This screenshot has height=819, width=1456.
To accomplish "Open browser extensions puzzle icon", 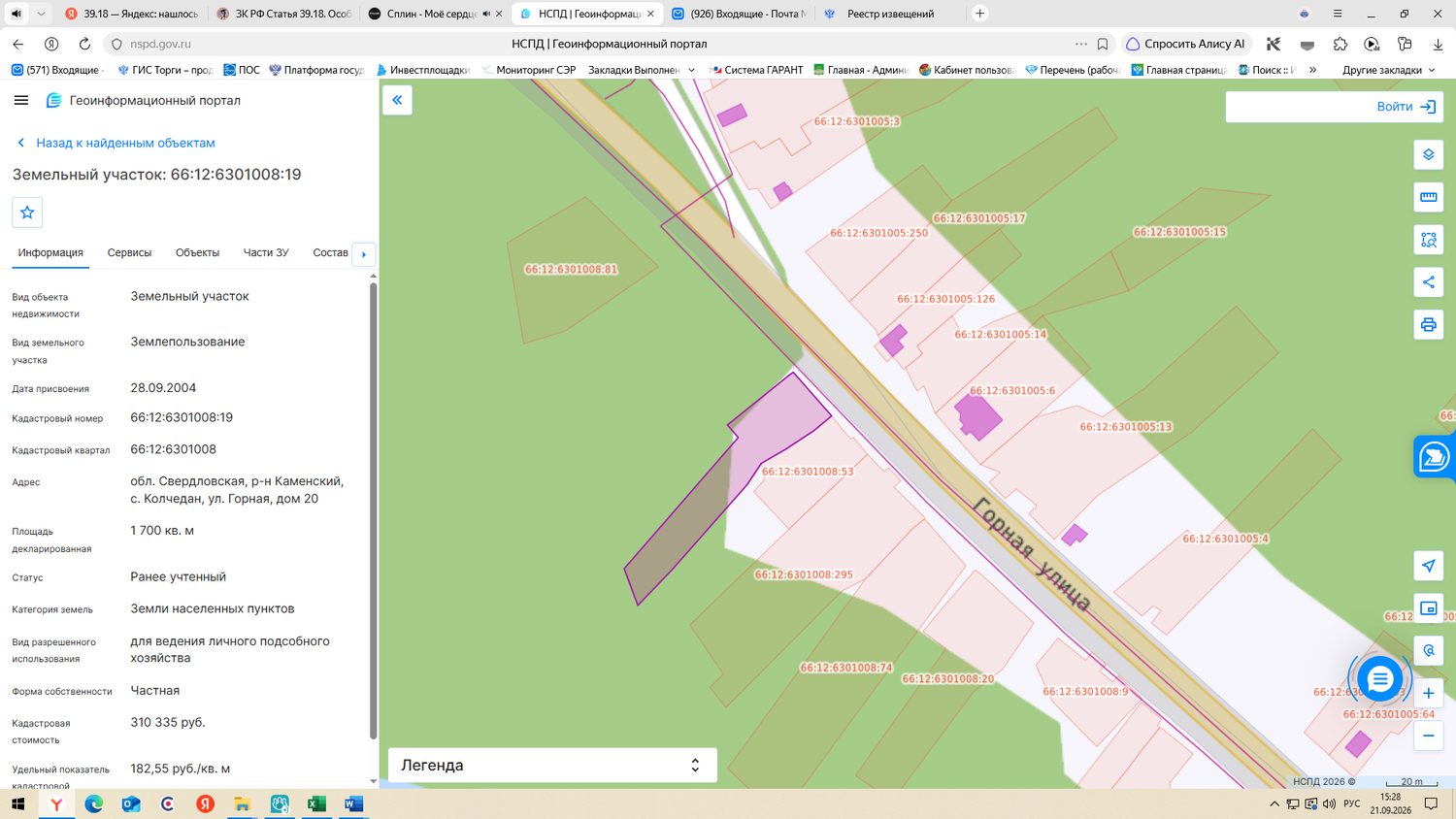I will [x=1340, y=44].
